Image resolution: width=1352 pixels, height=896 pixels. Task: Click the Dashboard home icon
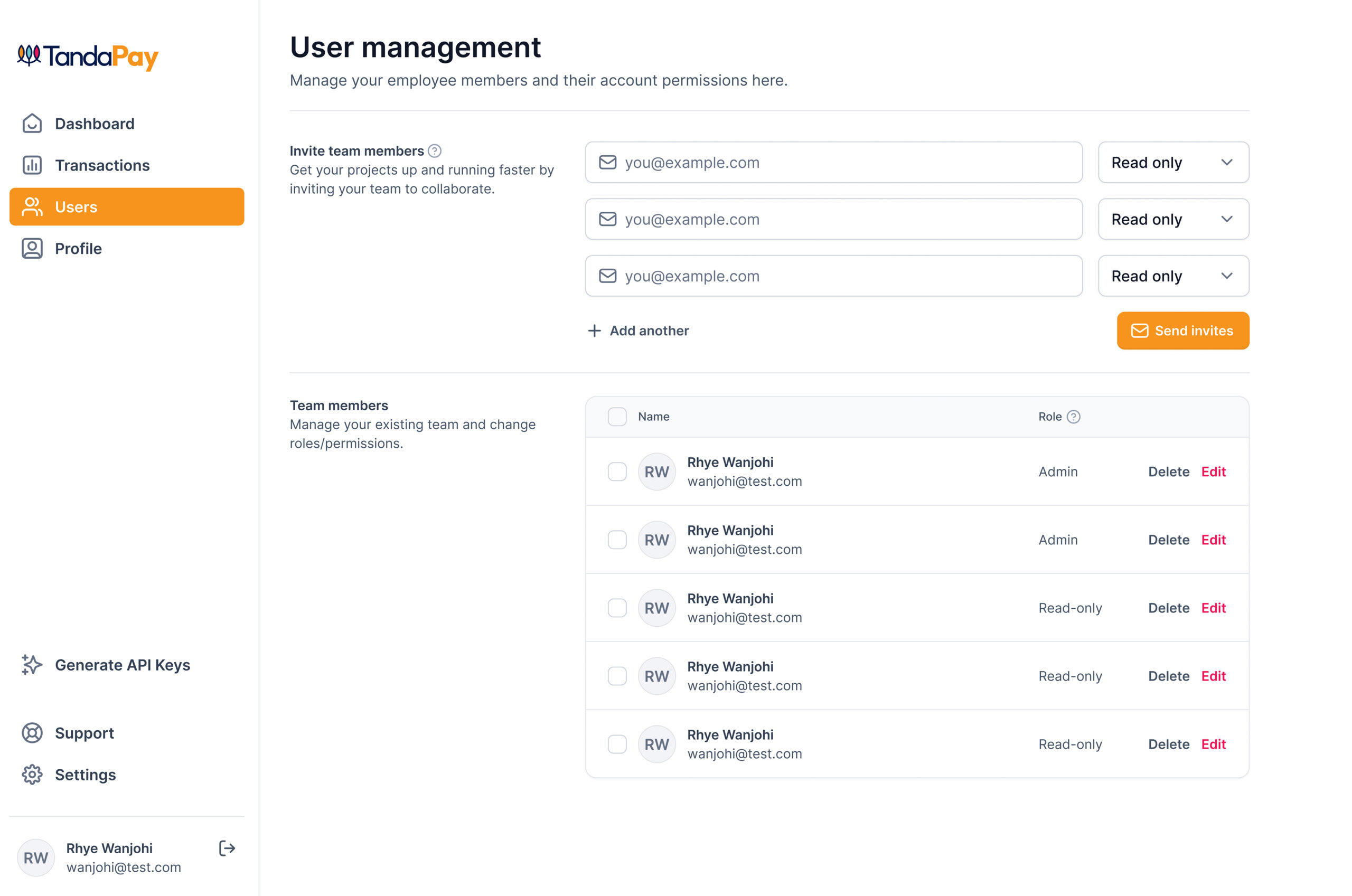[32, 124]
